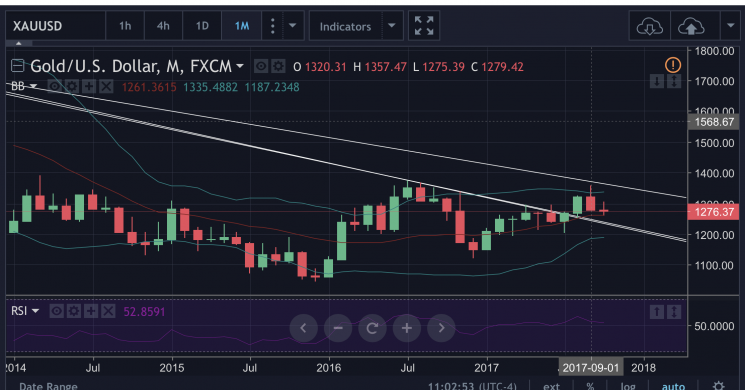Select the 1D timeframe
Image resolution: width=745 pixels, height=390 pixels.
coord(202,26)
